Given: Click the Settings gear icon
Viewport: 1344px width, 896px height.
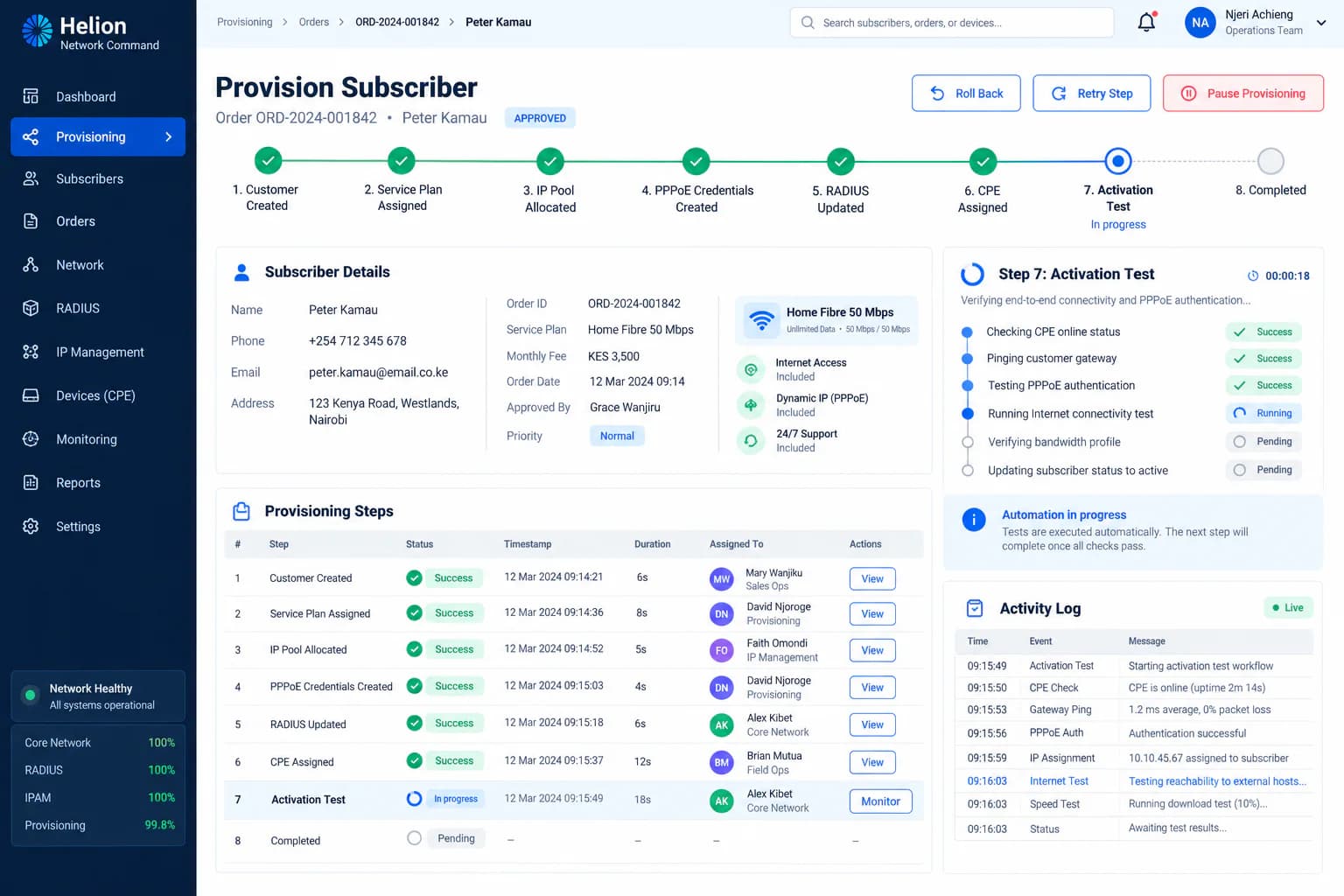Looking at the screenshot, I should coord(31,526).
